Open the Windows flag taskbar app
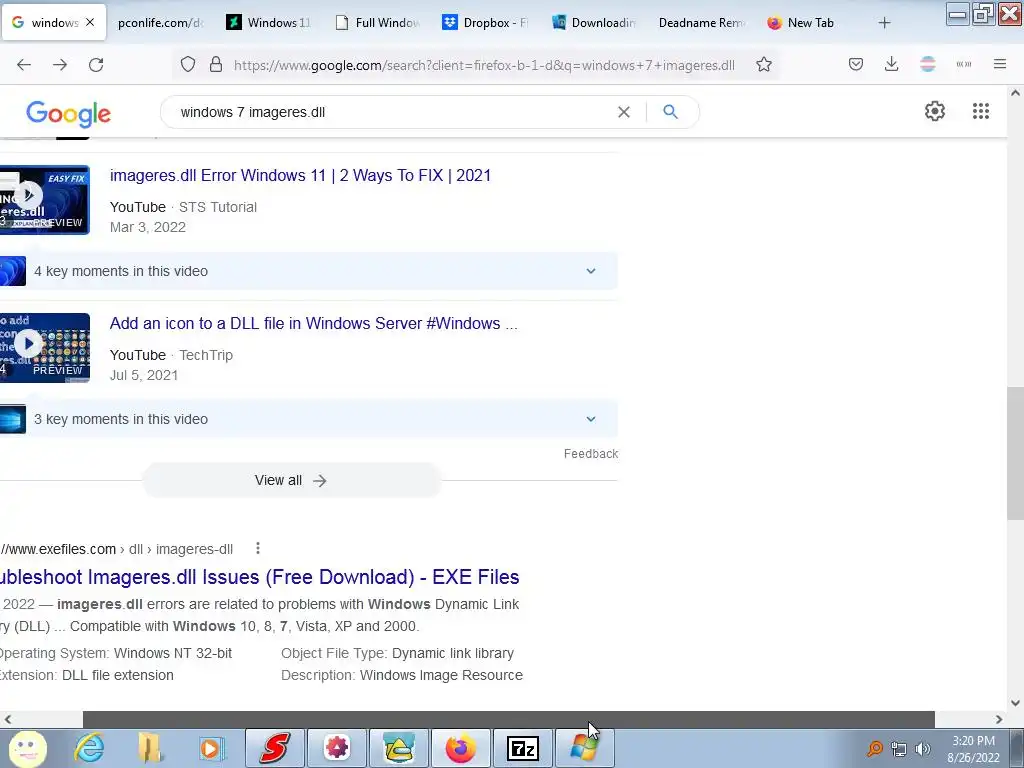Screen dimensions: 1024x768 tap(584, 748)
